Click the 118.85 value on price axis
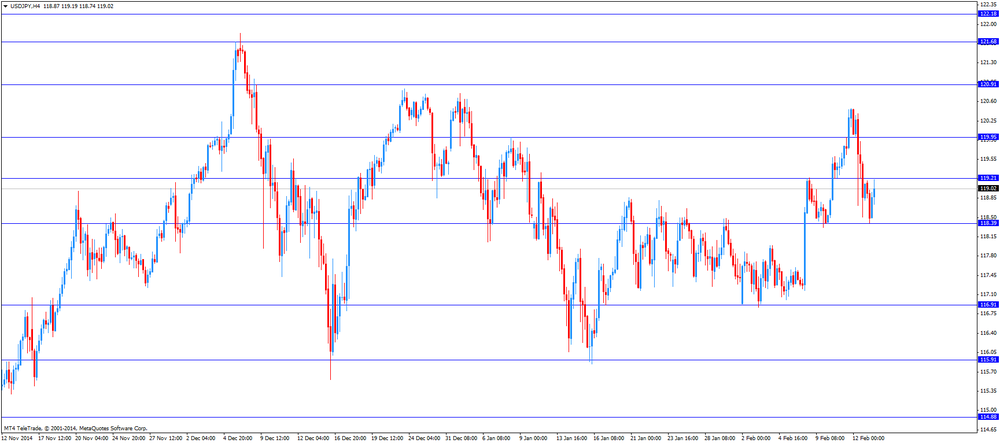 989,198
